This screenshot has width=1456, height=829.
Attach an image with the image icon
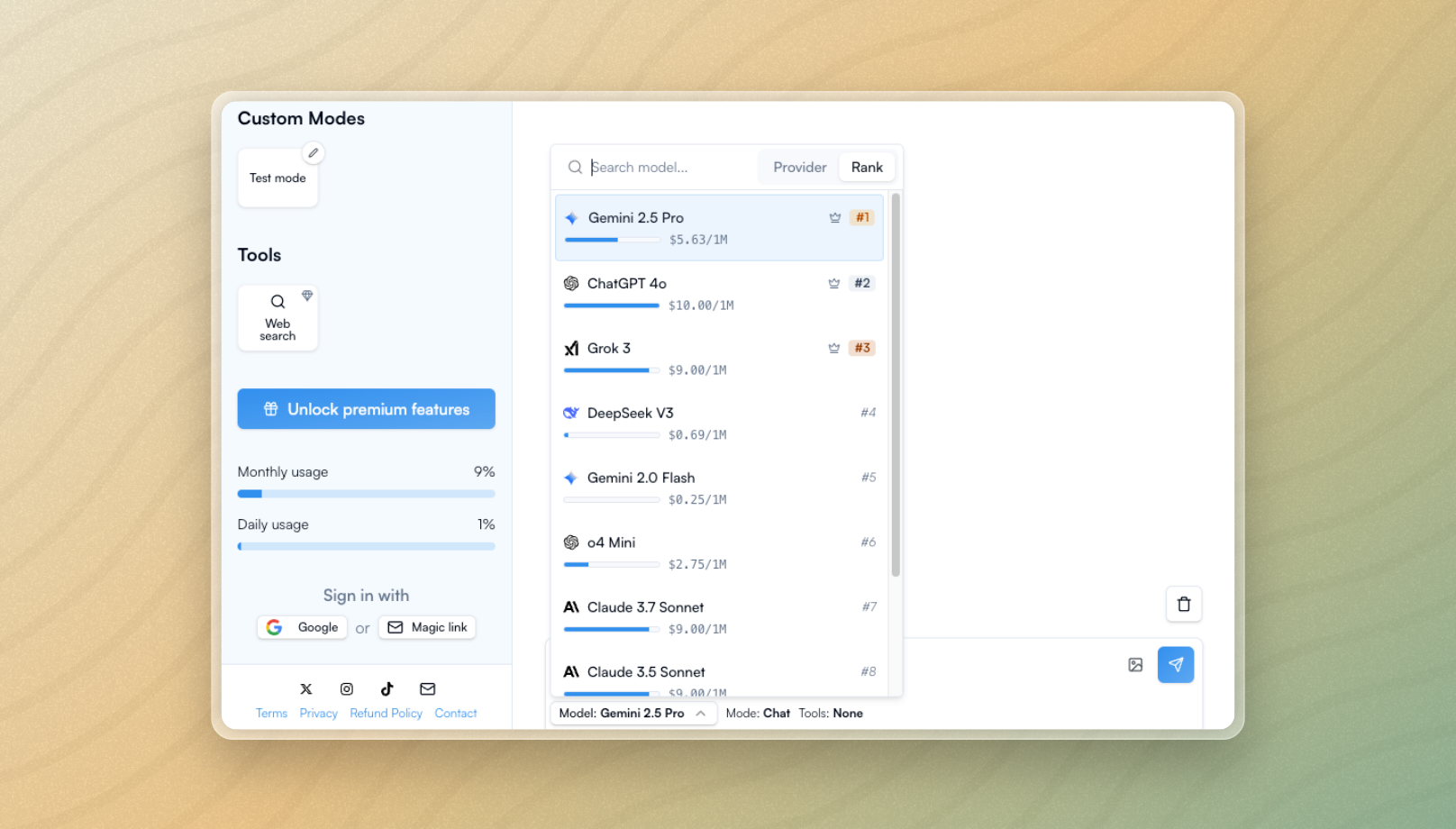[x=1135, y=665]
